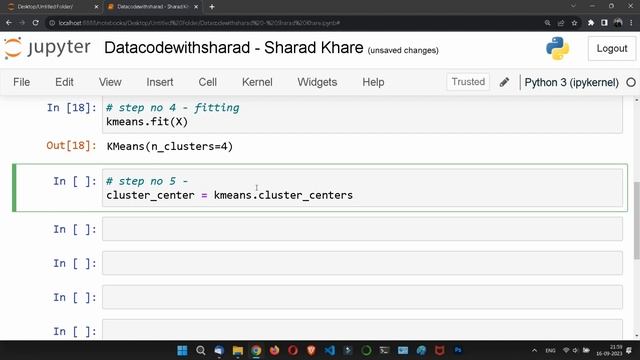
Task: Open the Insert menu
Action: (160, 82)
